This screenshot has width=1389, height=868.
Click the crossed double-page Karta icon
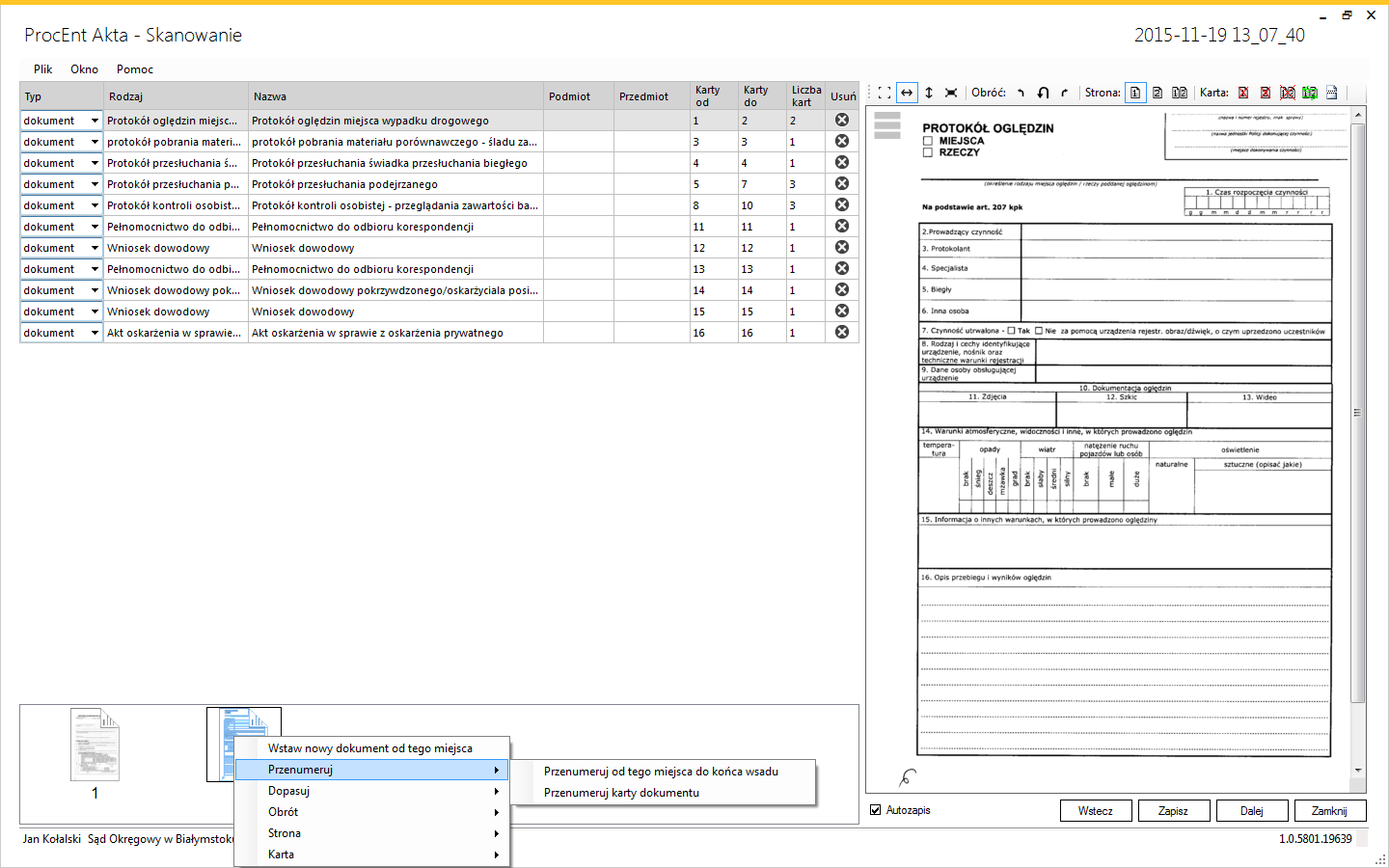click(x=1288, y=93)
